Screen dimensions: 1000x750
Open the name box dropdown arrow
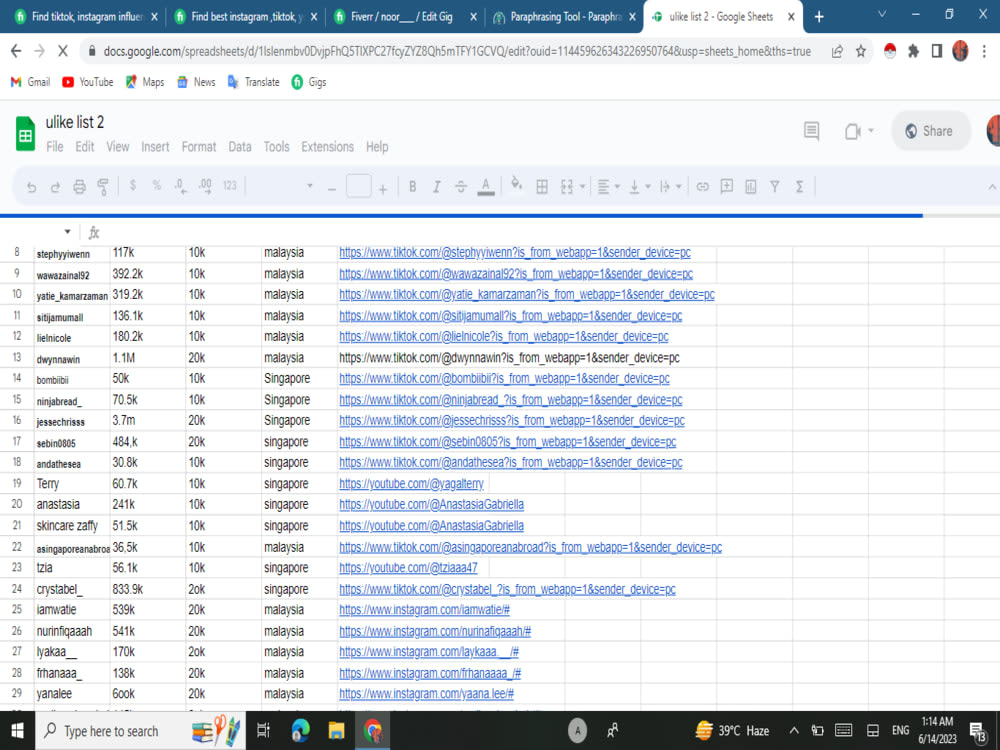click(x=67, y=232)
